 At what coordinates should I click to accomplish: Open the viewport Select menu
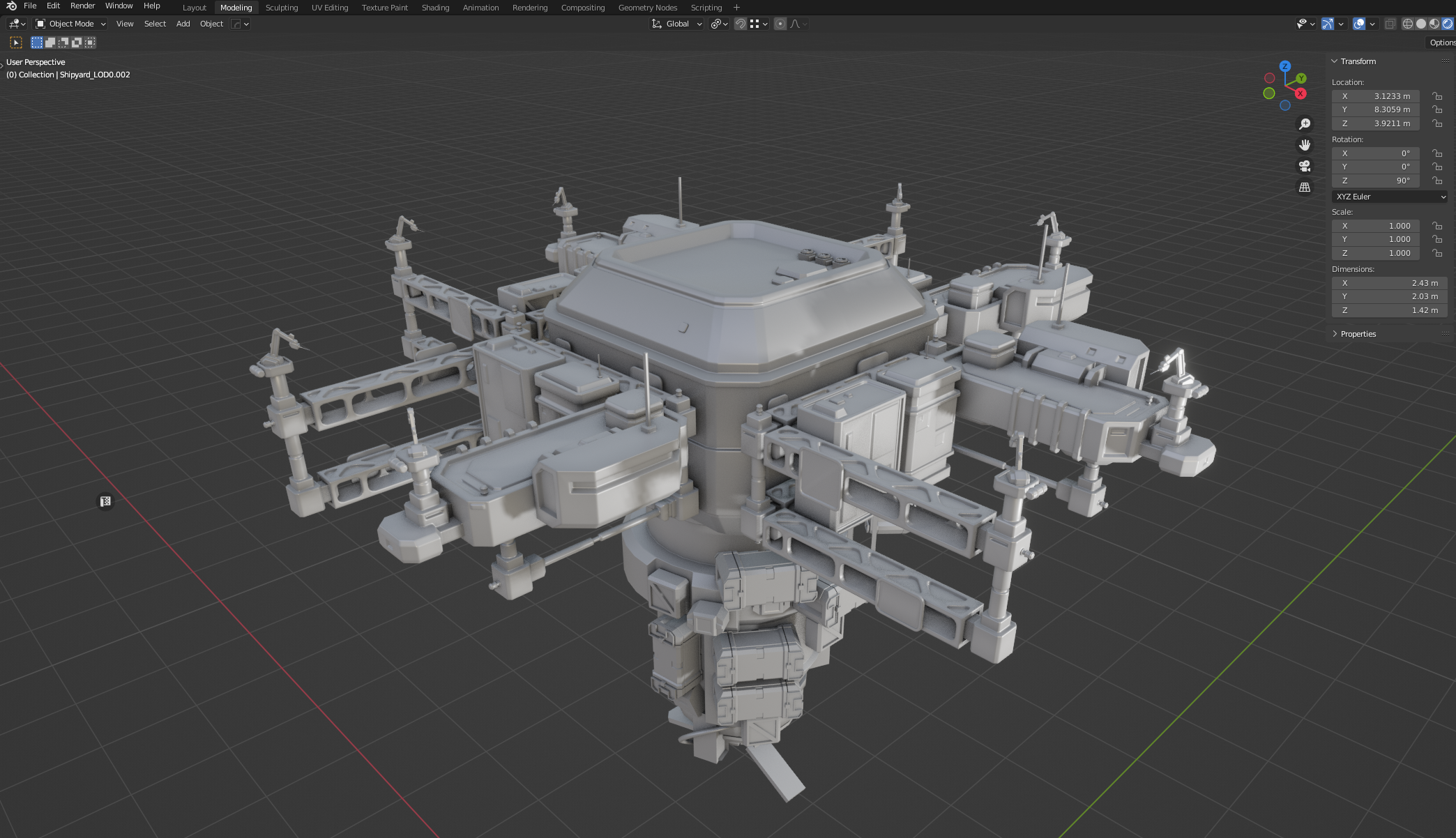155,24
